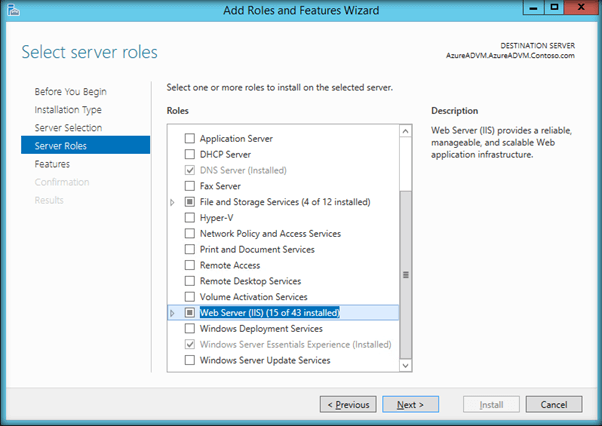Check the Remote Access role

click(190, 266)
